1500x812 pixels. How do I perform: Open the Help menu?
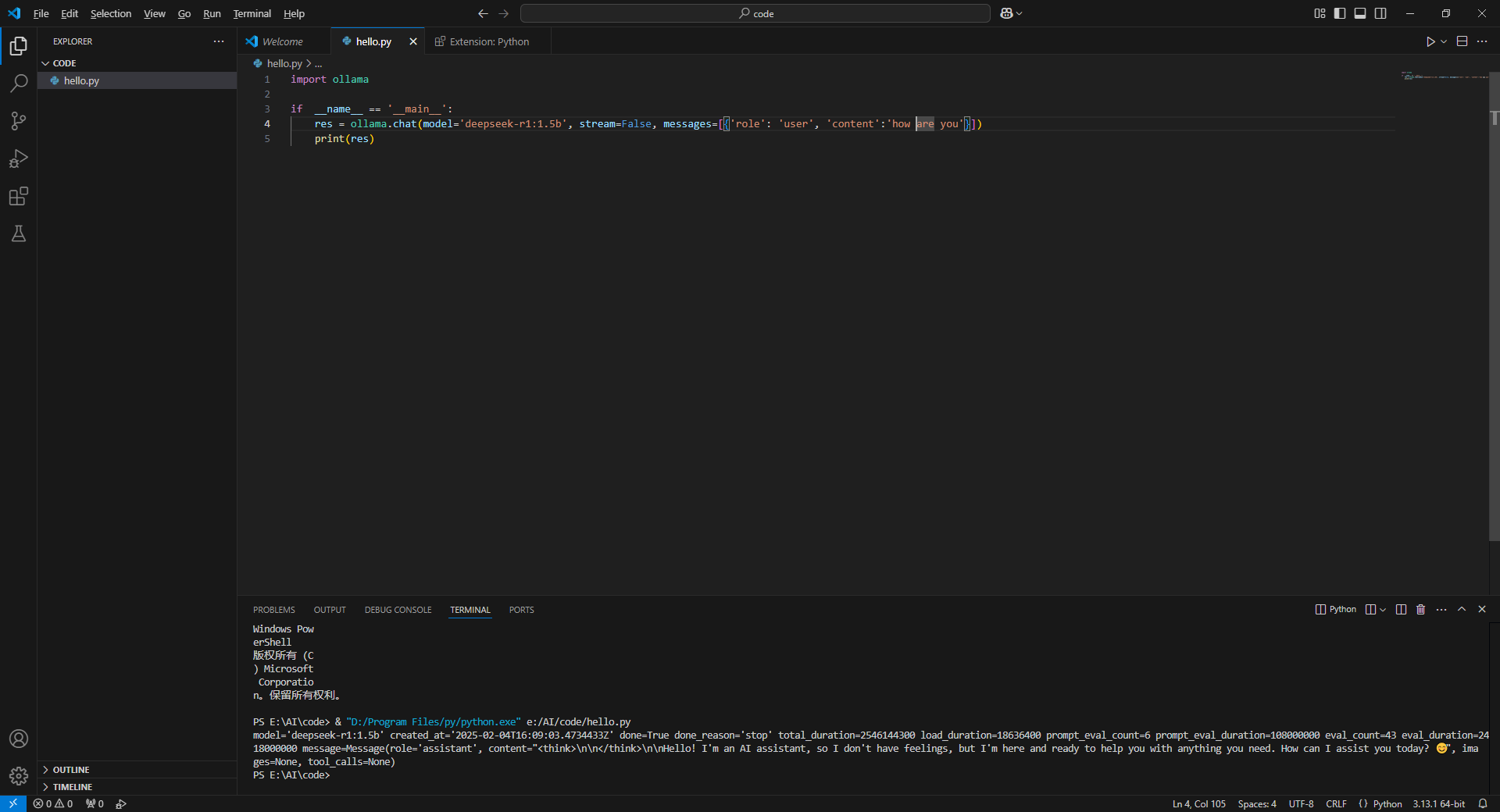point(294,13)
